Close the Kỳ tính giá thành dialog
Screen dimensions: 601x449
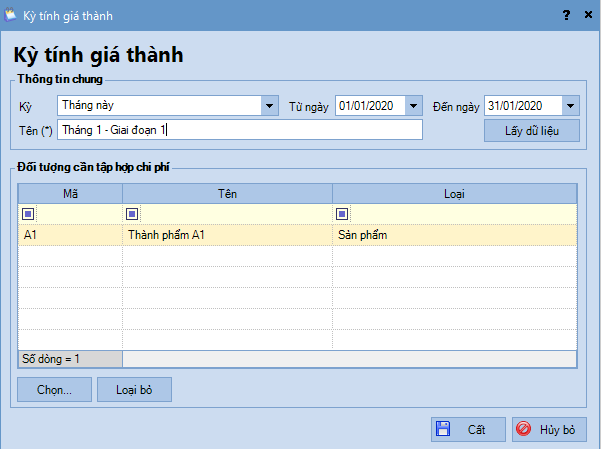[x=587, y=15]
